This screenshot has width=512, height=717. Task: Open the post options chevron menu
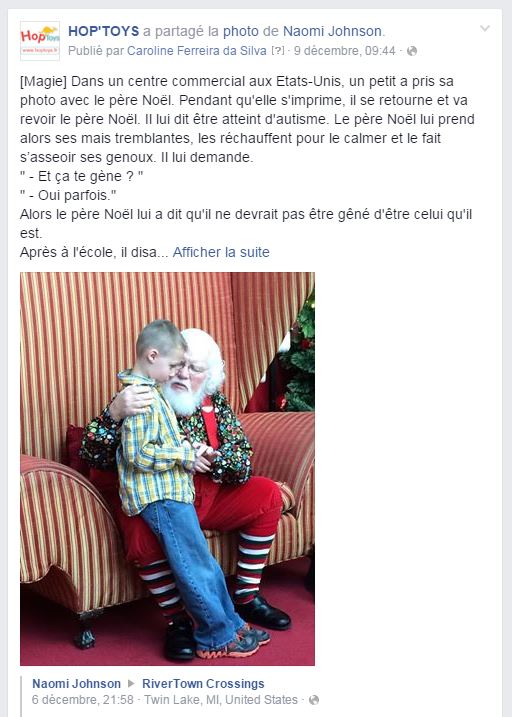pos(485,29)
